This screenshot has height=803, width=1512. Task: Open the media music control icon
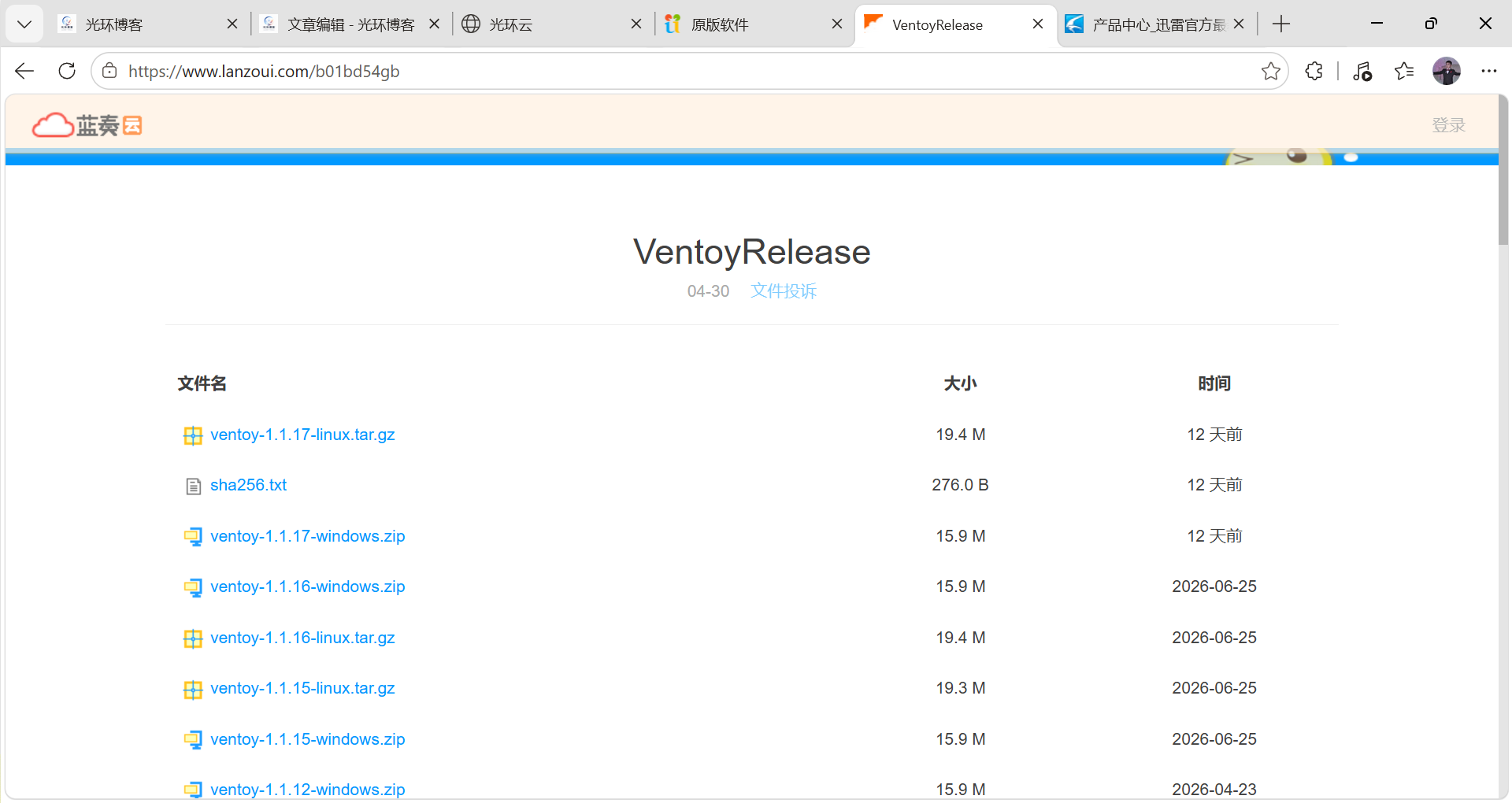click(1362, 71)
